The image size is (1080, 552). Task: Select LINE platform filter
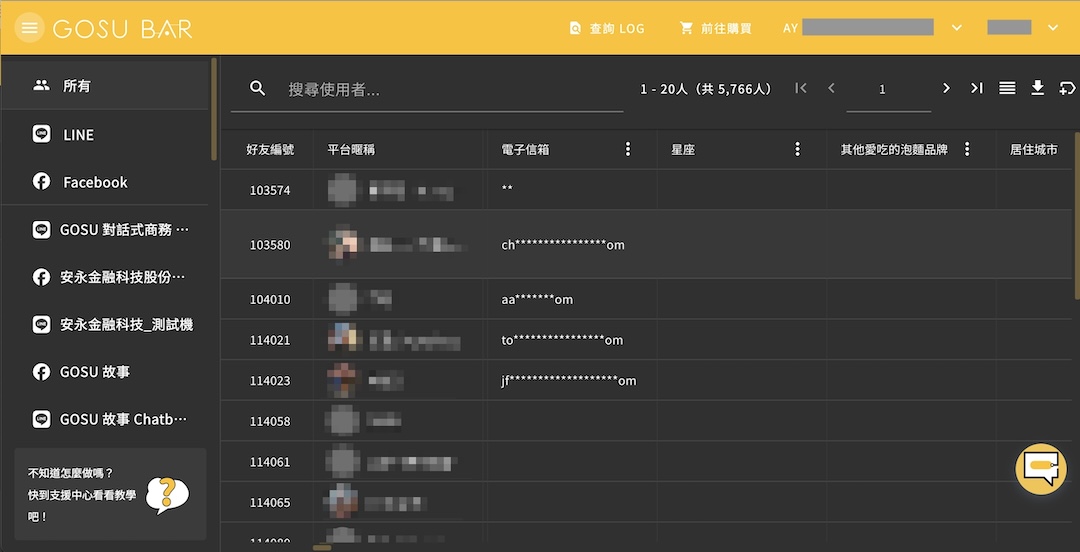[x=105, y=134]
